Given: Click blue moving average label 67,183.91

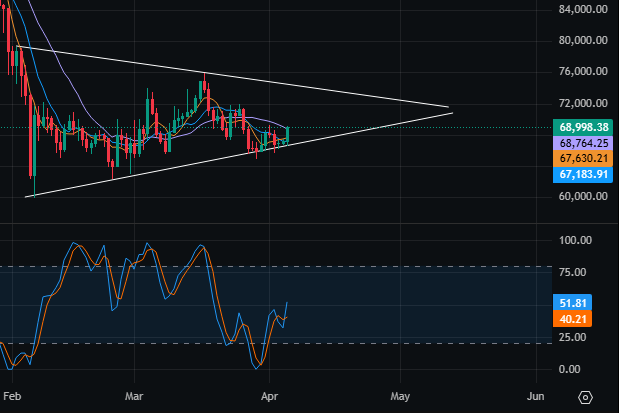Looking at the screenshot, I should point(583,175).
